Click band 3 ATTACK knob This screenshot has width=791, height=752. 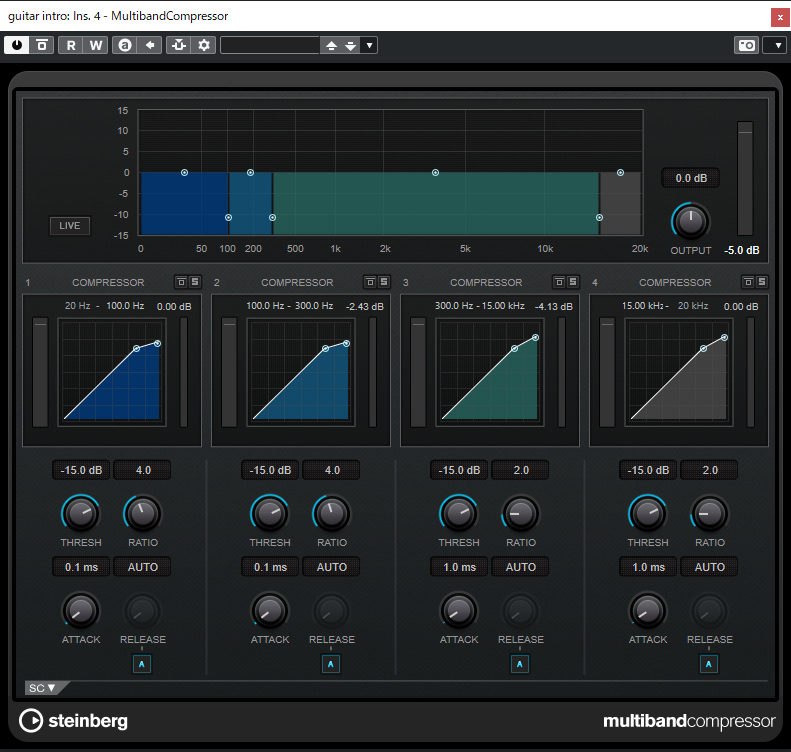(x=459, y=611)
